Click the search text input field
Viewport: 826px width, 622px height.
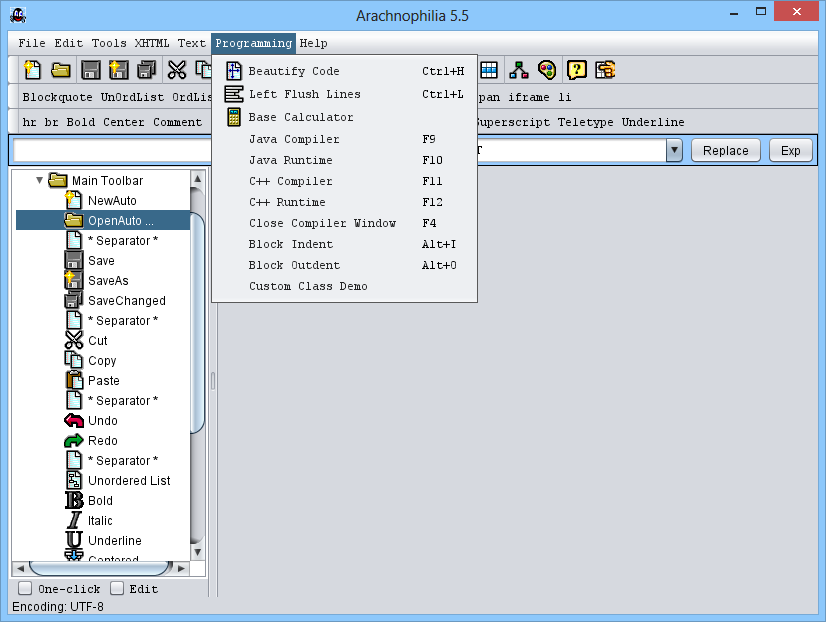[x=112, y=150]
